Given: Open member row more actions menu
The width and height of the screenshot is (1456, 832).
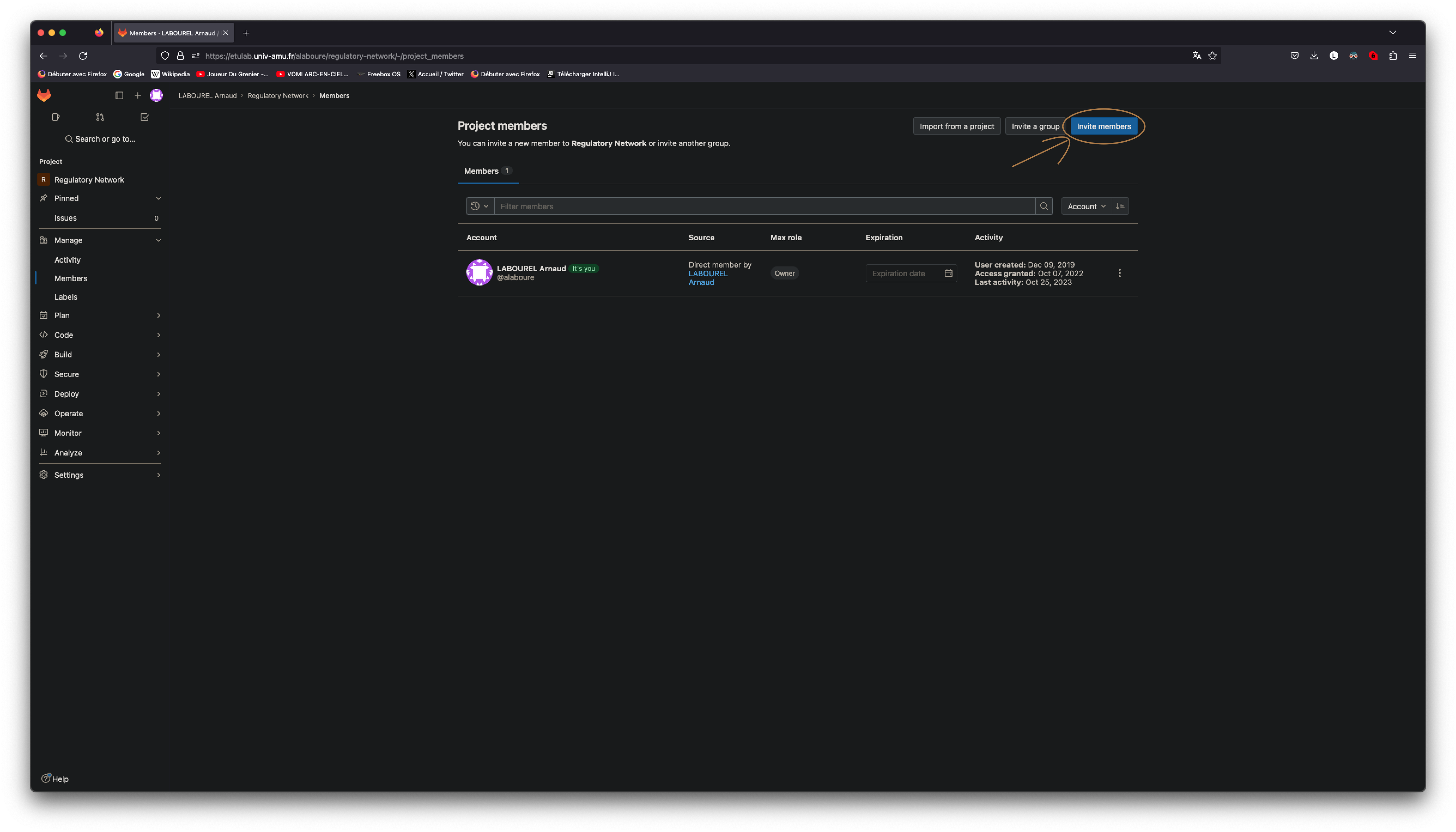Looking at the screenshot, I should (1120, 273).
